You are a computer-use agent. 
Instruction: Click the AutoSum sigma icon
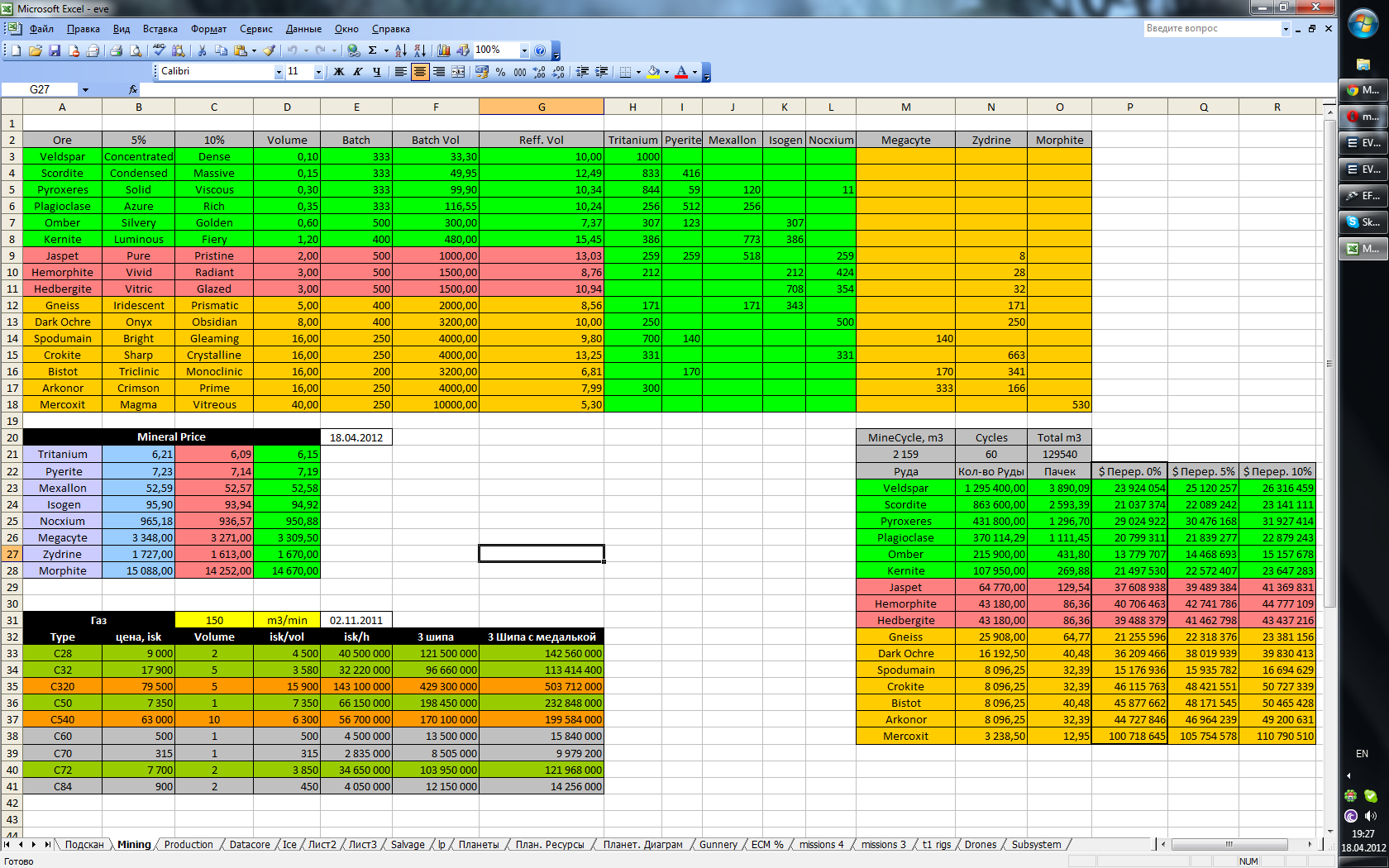point(372,50)
